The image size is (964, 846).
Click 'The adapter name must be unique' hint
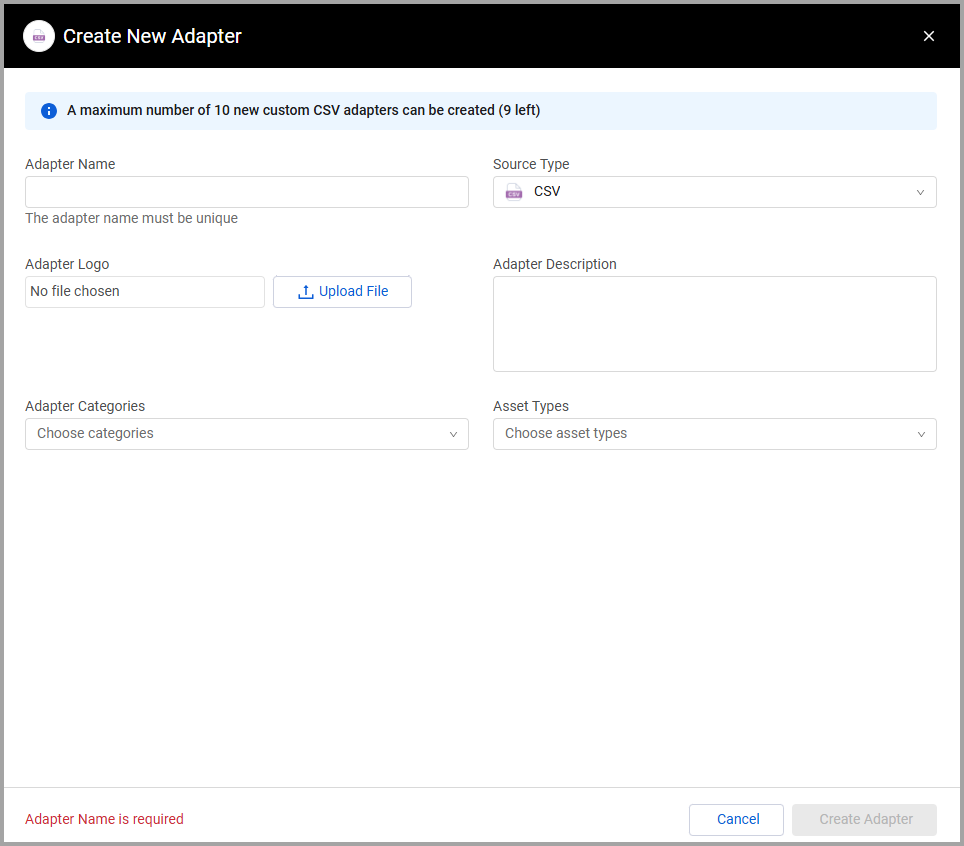tap(132, 218)
